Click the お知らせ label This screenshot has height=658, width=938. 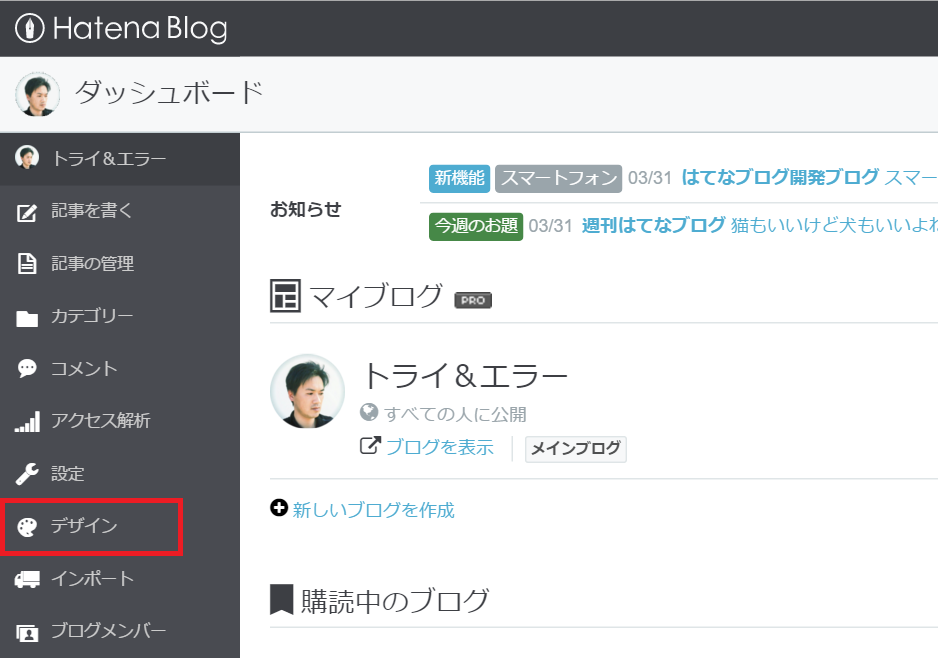[306, 209]
